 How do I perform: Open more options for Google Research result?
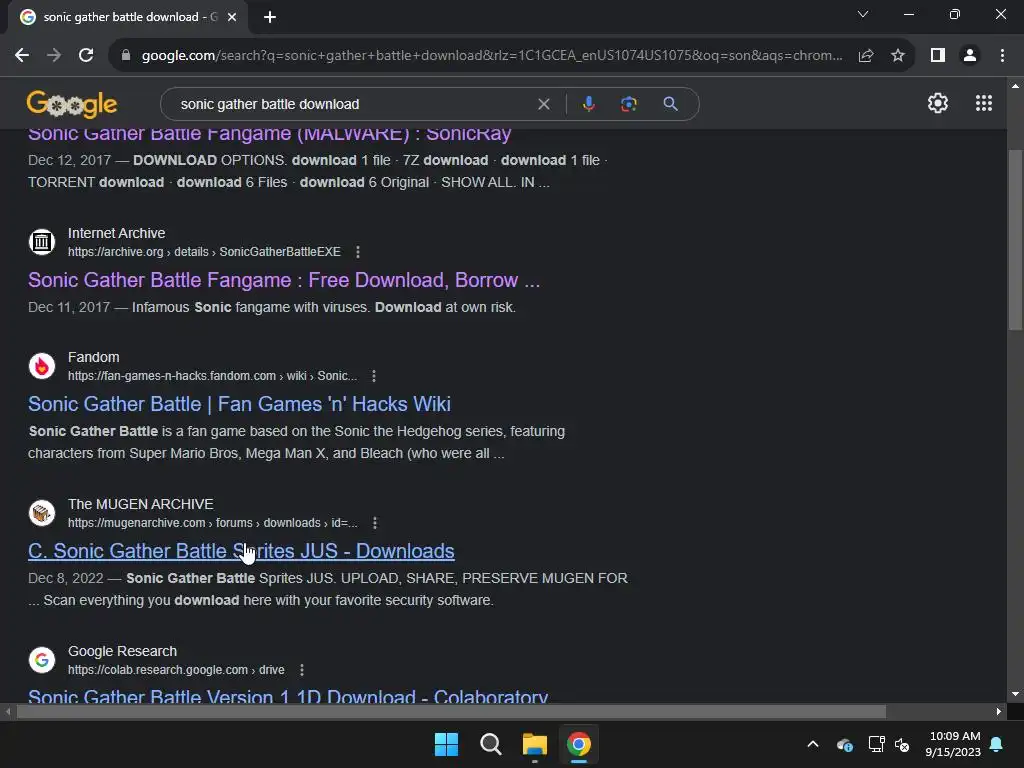[301, 670]
